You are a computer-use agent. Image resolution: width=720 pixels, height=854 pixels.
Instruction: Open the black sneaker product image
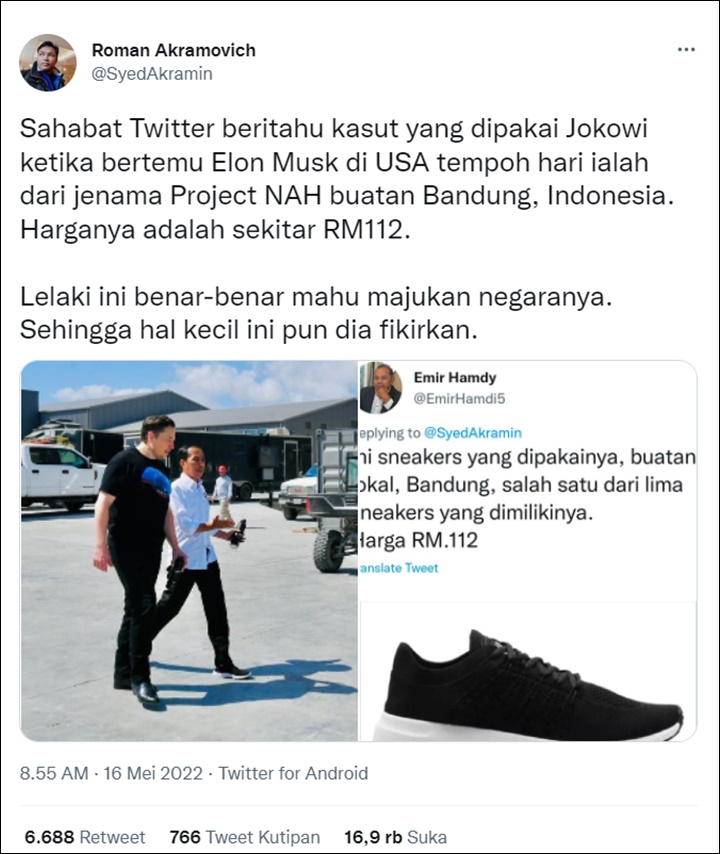click(527, 671)
